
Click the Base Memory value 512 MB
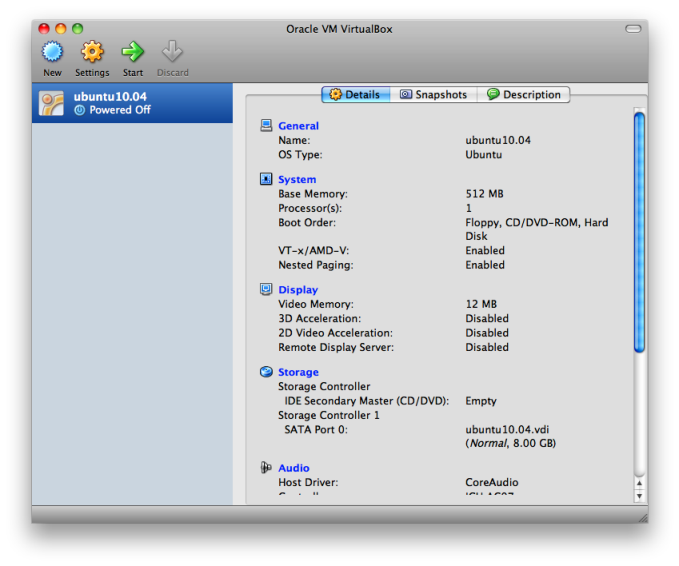click(x=485, y=194)
